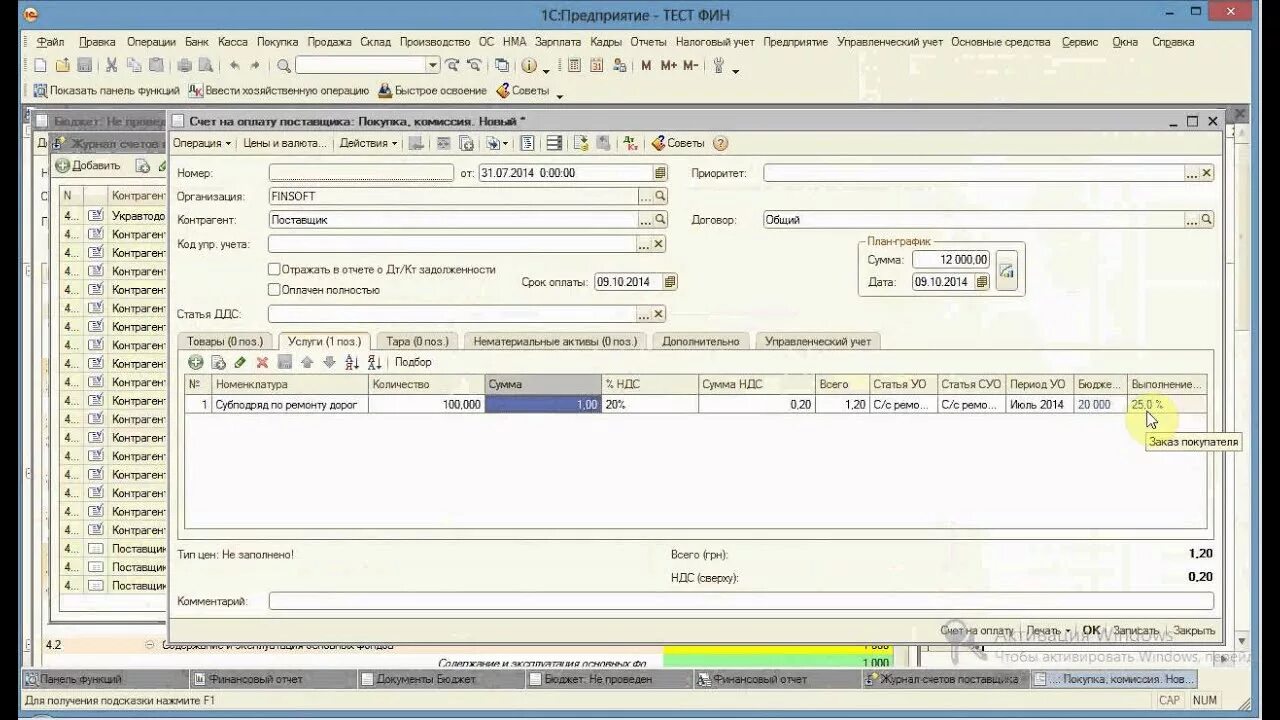The height and width of the screenshot is (720, 1280).
Task: Switch to Нематериальные активы (0 поз.) tab
Action: (555, 341)
